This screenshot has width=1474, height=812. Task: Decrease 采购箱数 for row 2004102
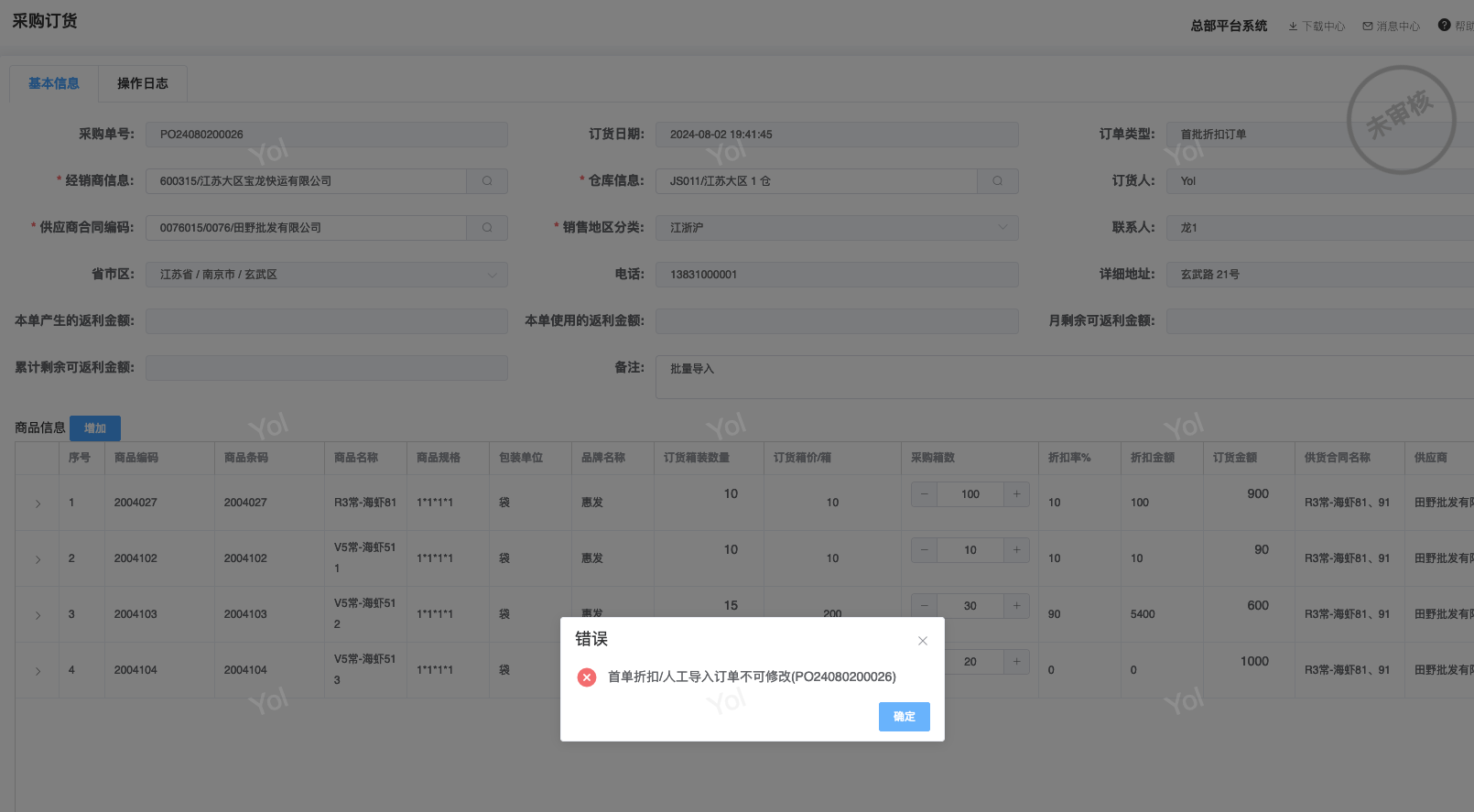(x=925, y=550)
